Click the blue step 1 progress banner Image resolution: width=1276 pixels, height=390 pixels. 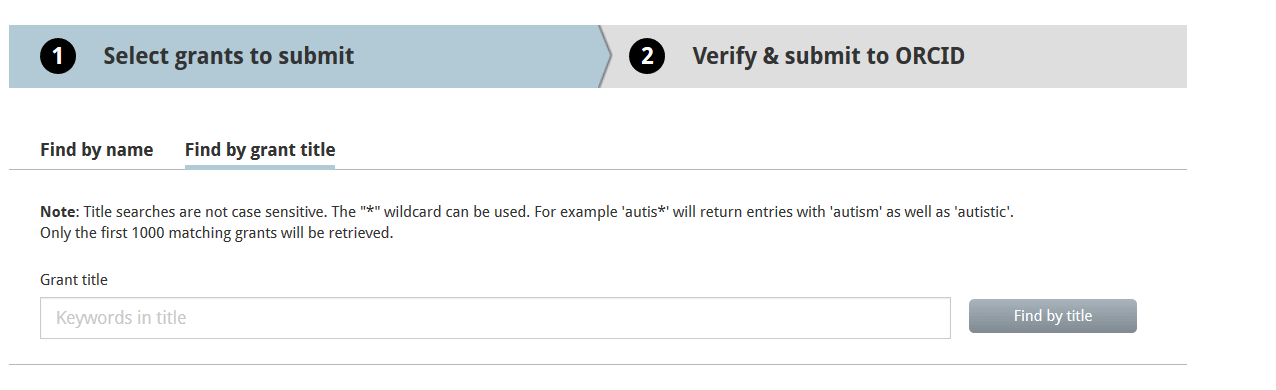click(x=304, y=57)
